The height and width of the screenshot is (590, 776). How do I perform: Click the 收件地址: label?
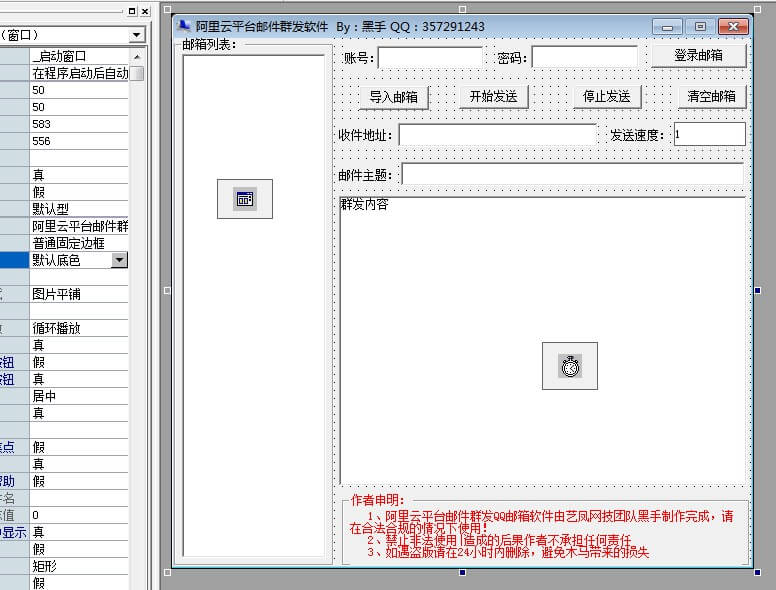pos(365,135)
